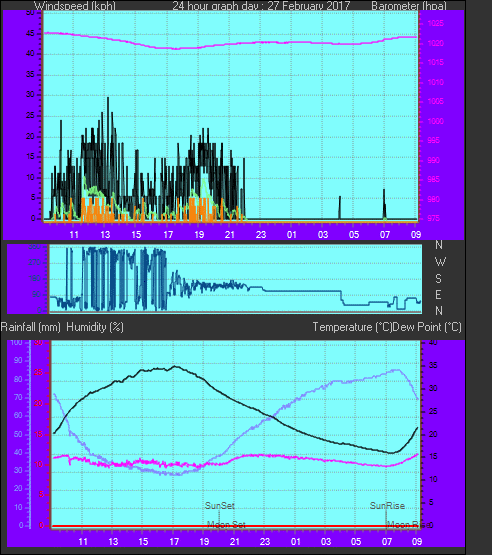Click the 24 hour graph date title
Viewport: 492px width, 555px height.
tap(261, 6)
